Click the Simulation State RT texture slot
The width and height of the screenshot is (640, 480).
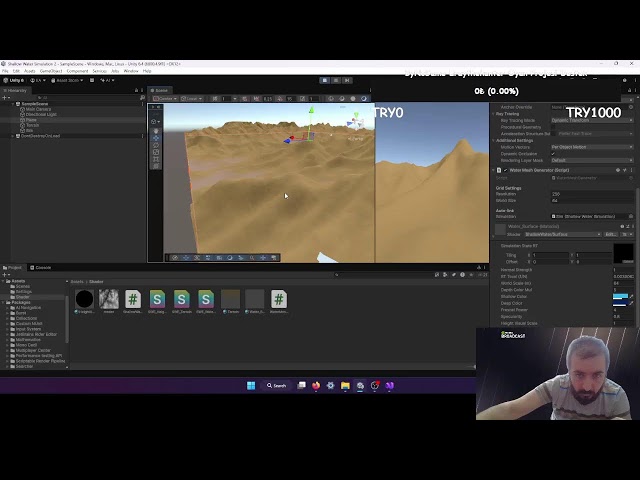[x=624, y=253]
